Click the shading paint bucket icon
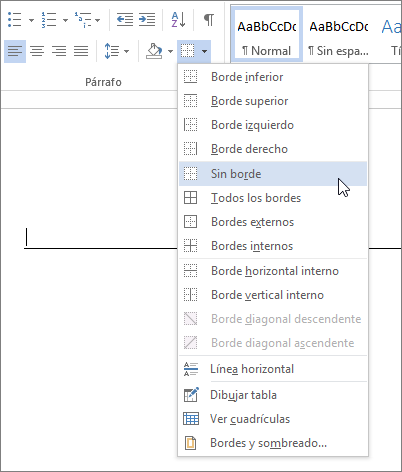This screenshot has width=402, height=472. [x=154, y=51]
